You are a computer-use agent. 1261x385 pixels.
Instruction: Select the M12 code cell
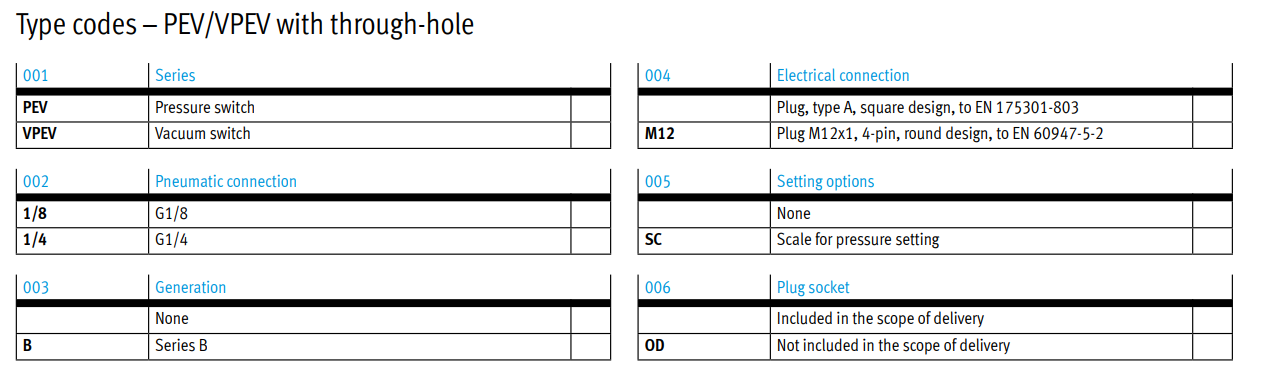point(659,134)
